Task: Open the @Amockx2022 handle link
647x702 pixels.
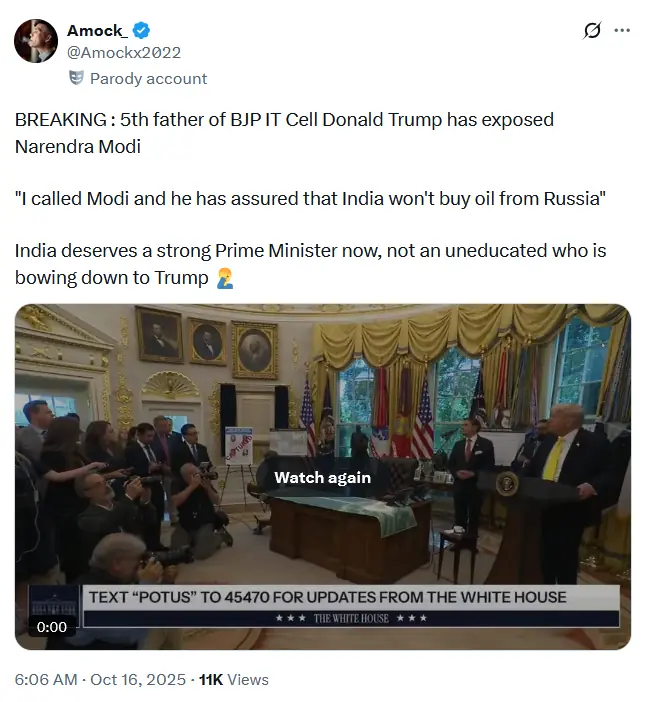Action: [124, 52]
